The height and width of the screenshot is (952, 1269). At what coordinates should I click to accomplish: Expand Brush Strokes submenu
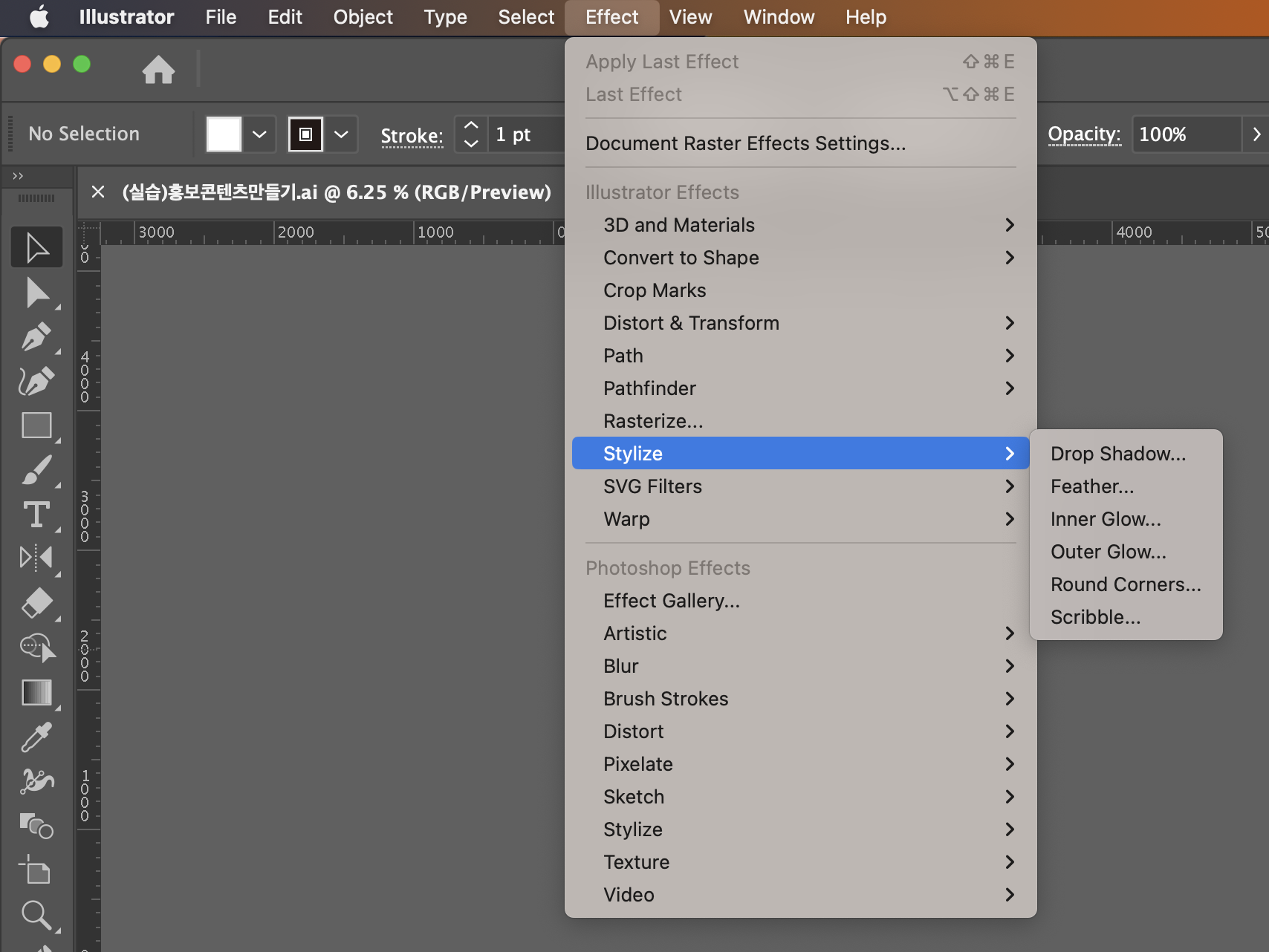click(x=800, y=699)
